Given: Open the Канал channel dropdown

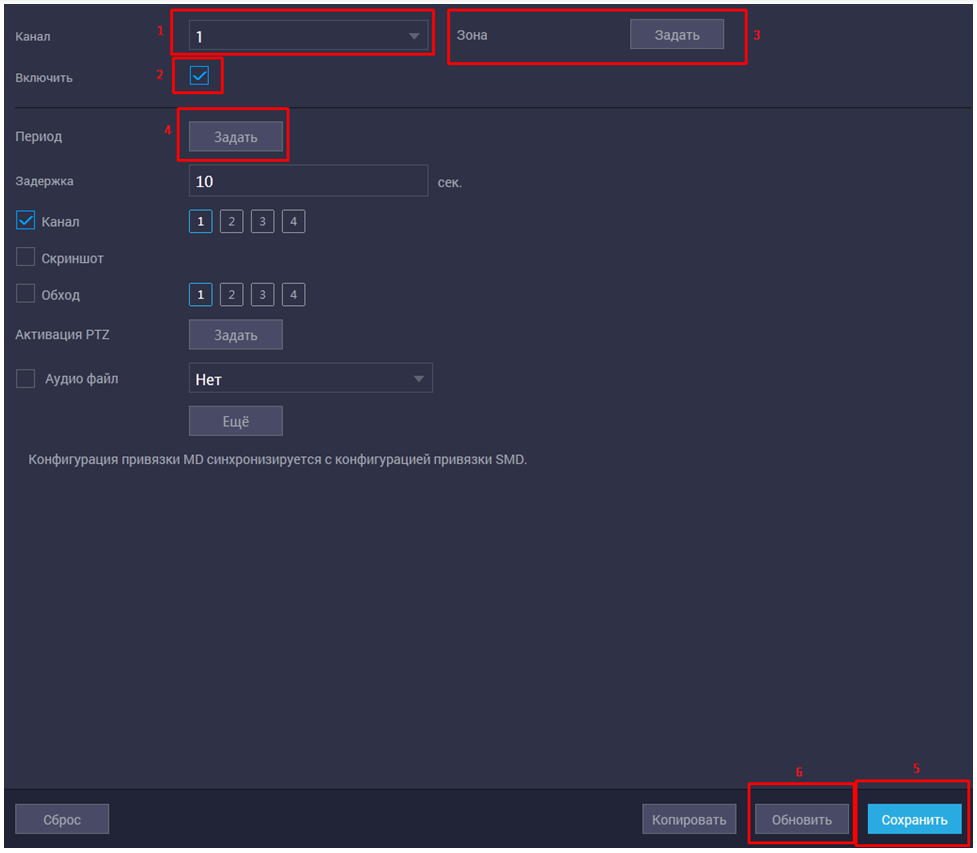Looking at the screenshot, I should point(308,37).
